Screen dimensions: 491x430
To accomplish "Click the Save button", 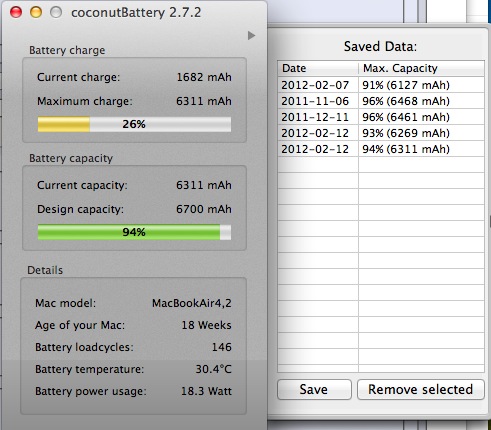I will [314, 389].
